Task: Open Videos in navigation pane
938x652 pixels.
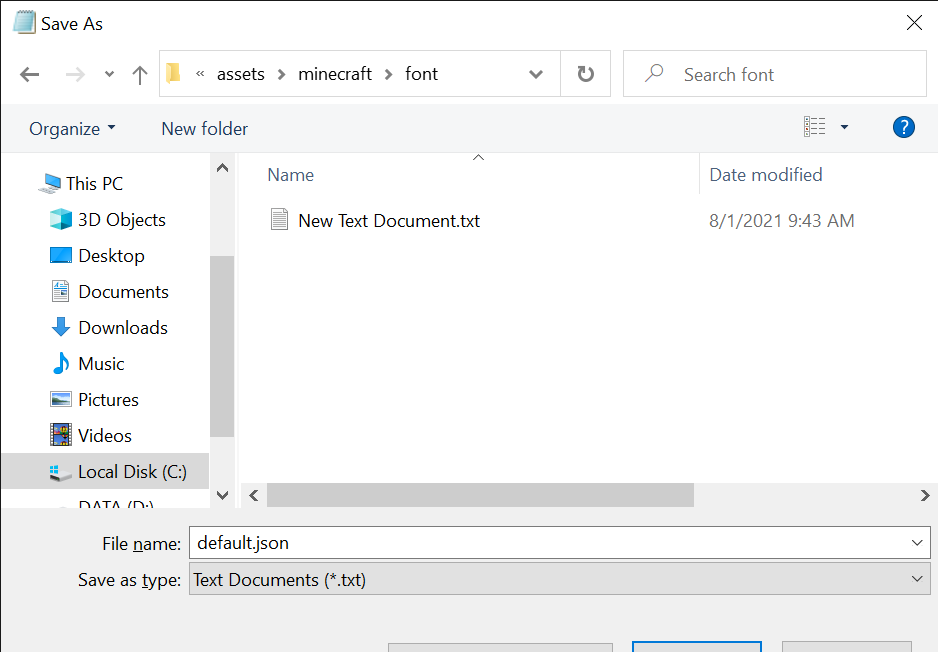Action: point(105,435)
